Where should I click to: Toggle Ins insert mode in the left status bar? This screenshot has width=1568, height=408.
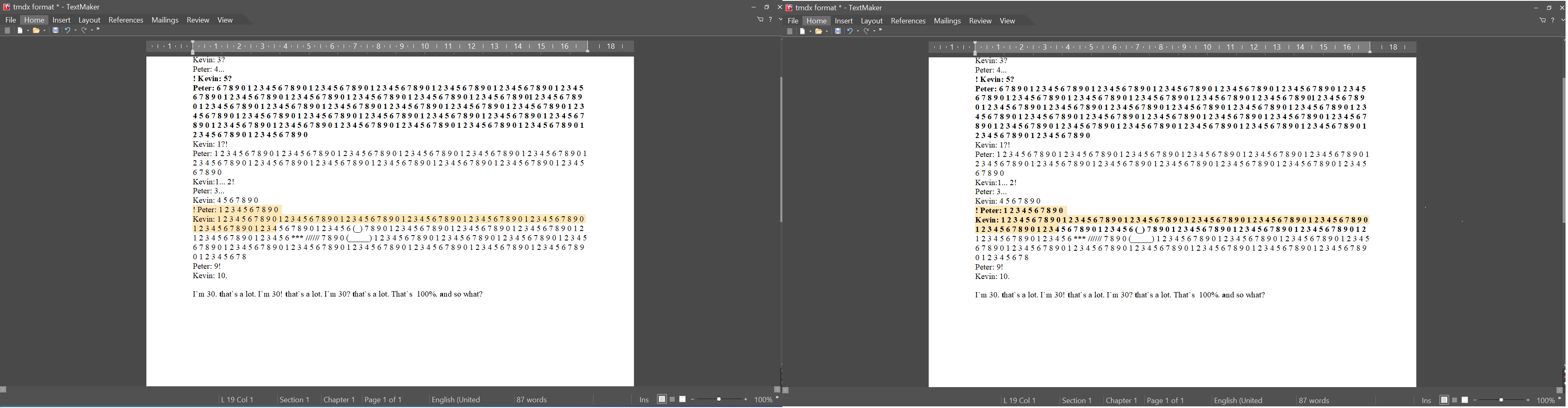(644, 400)
